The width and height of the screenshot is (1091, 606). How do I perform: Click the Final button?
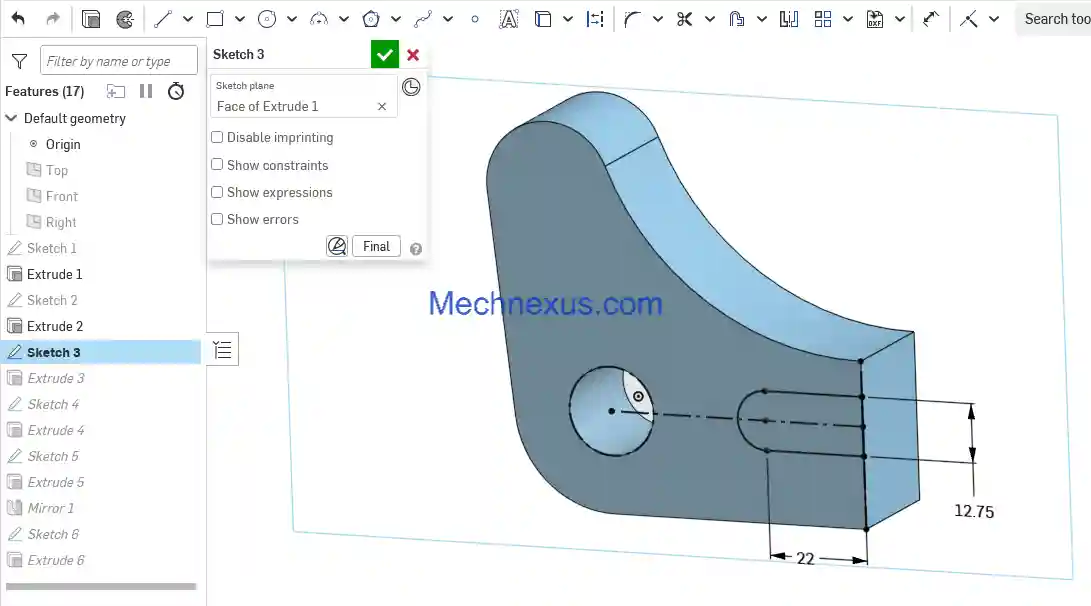(x=376, y=246)
